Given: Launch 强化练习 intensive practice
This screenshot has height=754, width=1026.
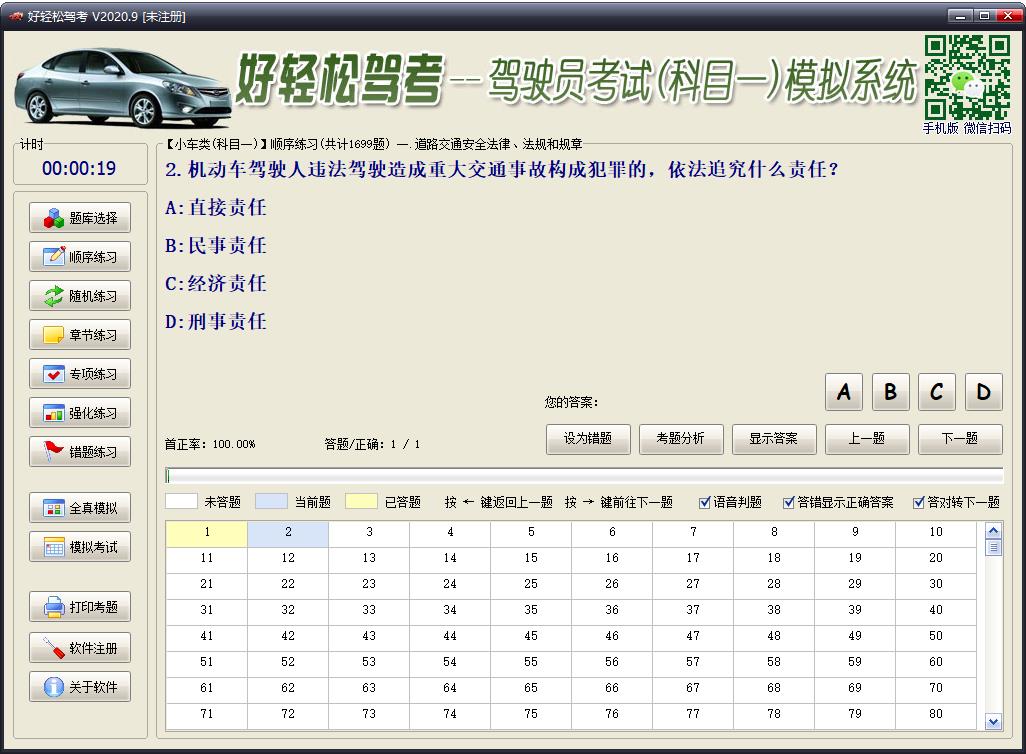Looking at the screenshot, I should (80, 413).
